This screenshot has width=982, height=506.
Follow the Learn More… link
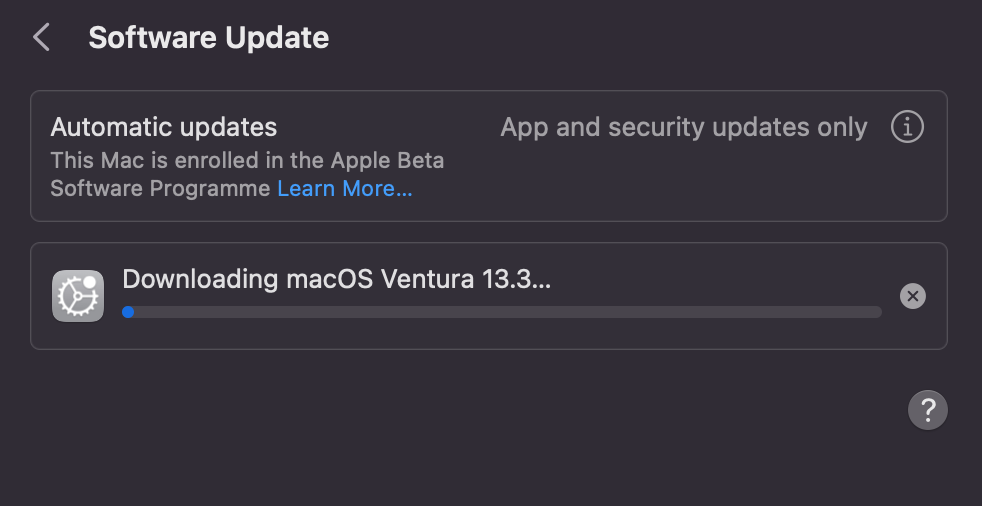click(344, 189)
